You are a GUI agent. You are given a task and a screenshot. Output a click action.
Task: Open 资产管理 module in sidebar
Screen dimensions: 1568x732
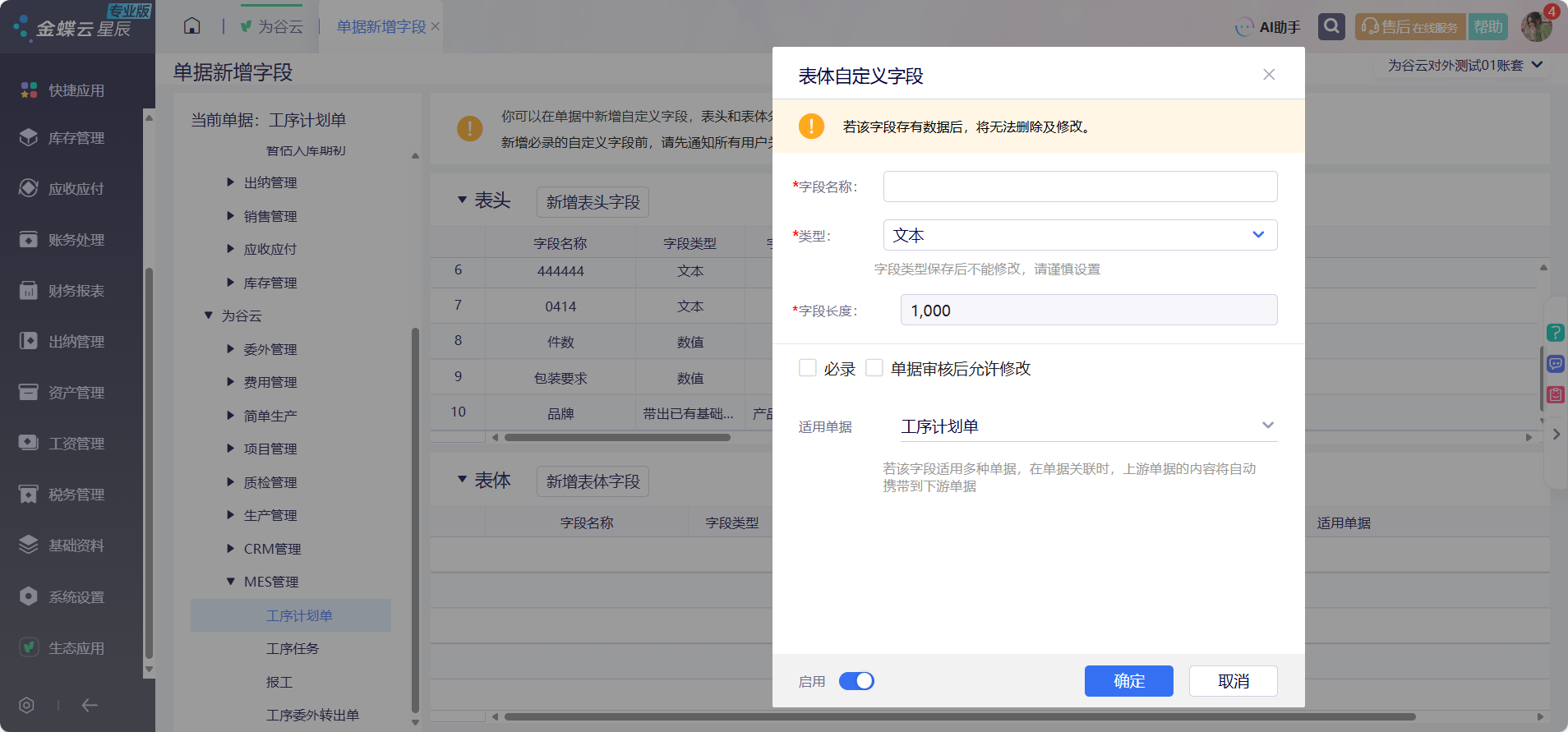pos(63,393)
